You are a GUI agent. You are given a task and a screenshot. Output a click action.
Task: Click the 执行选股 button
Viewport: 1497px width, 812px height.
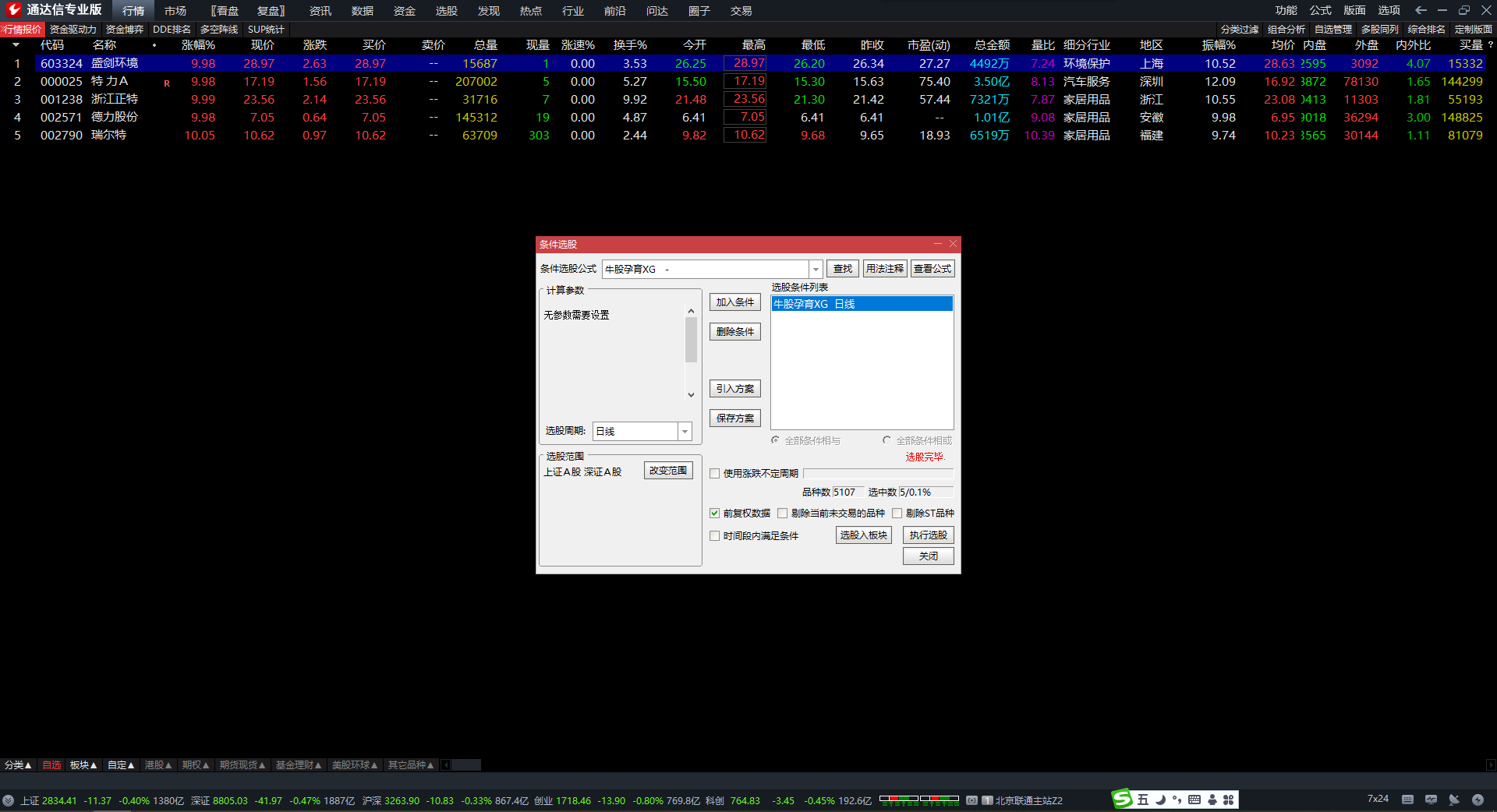(928, 535)
